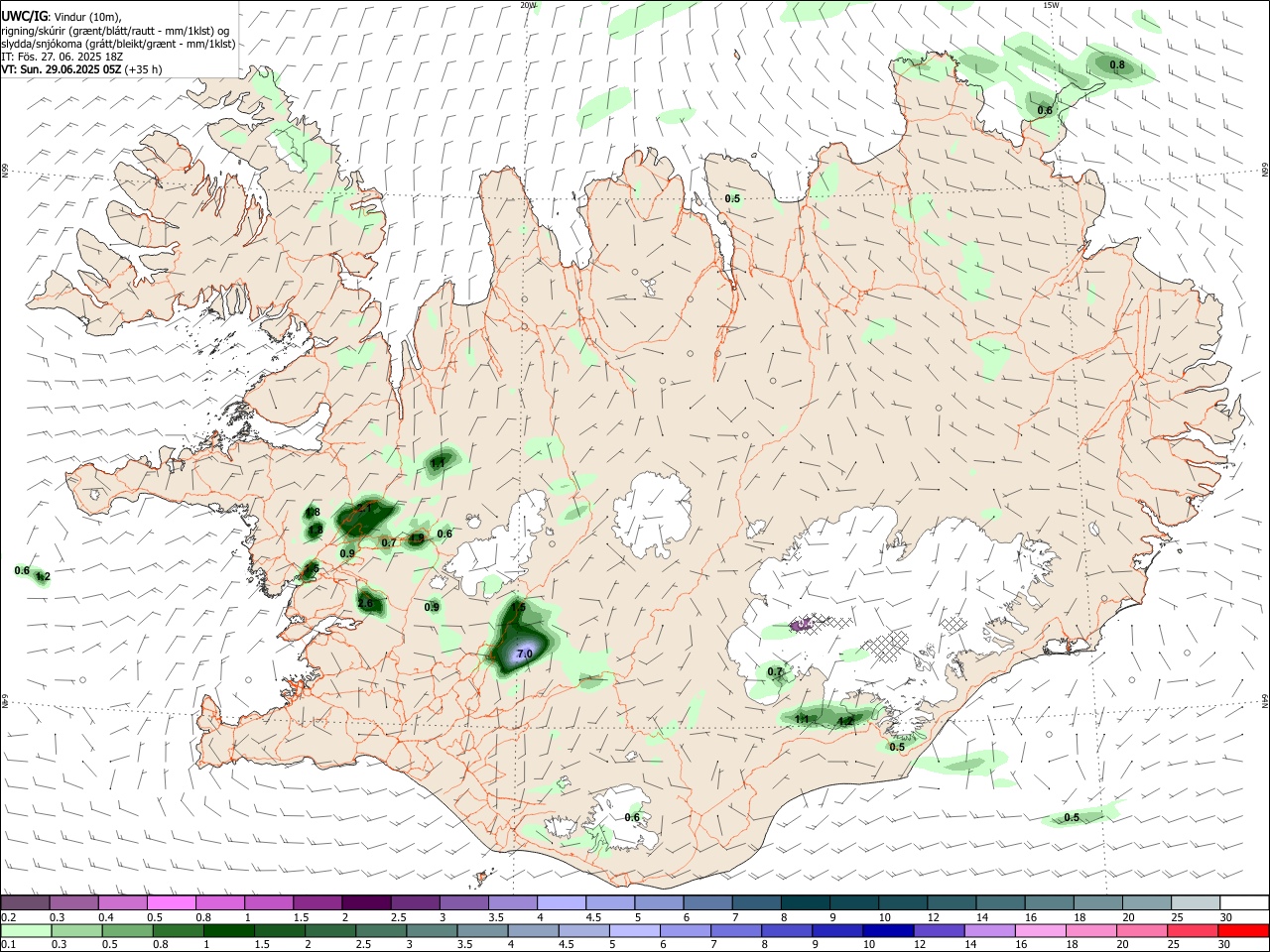Image resolution: width=1270 pixels, height=952 pixels.
Task: Click the 0.8 map label off the northeast coast
Action: (1117, 65)
